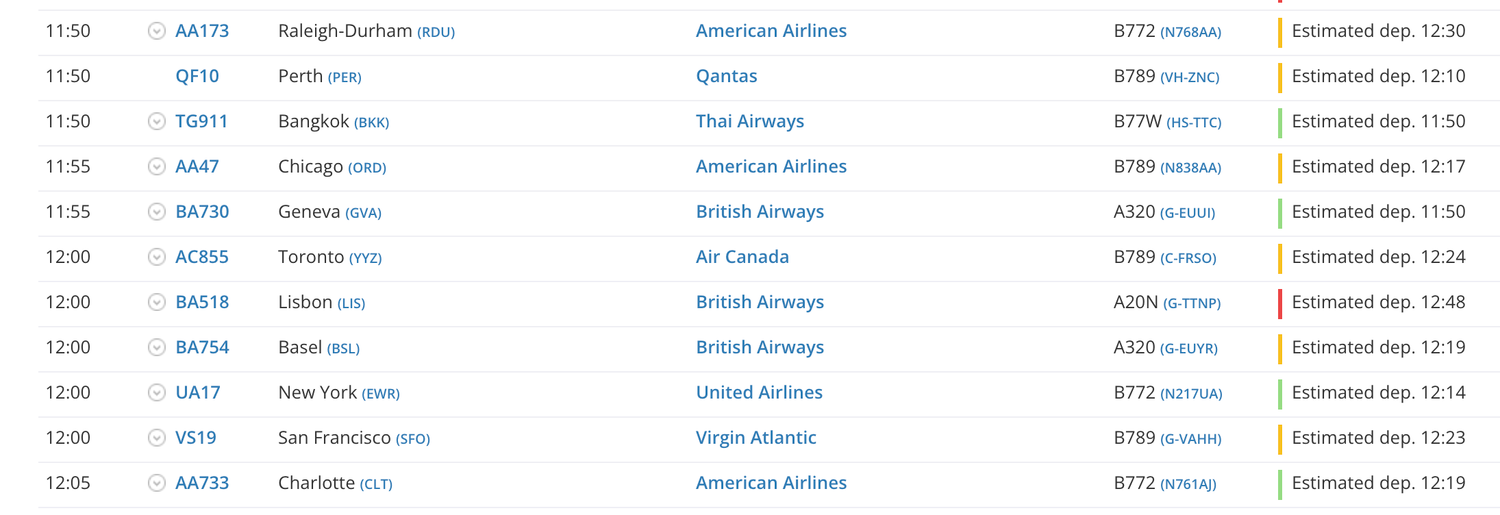Viewport: 1500px width, 515px height.
Task: Open the Thai Airways airline link
Action: pos(750,121)
